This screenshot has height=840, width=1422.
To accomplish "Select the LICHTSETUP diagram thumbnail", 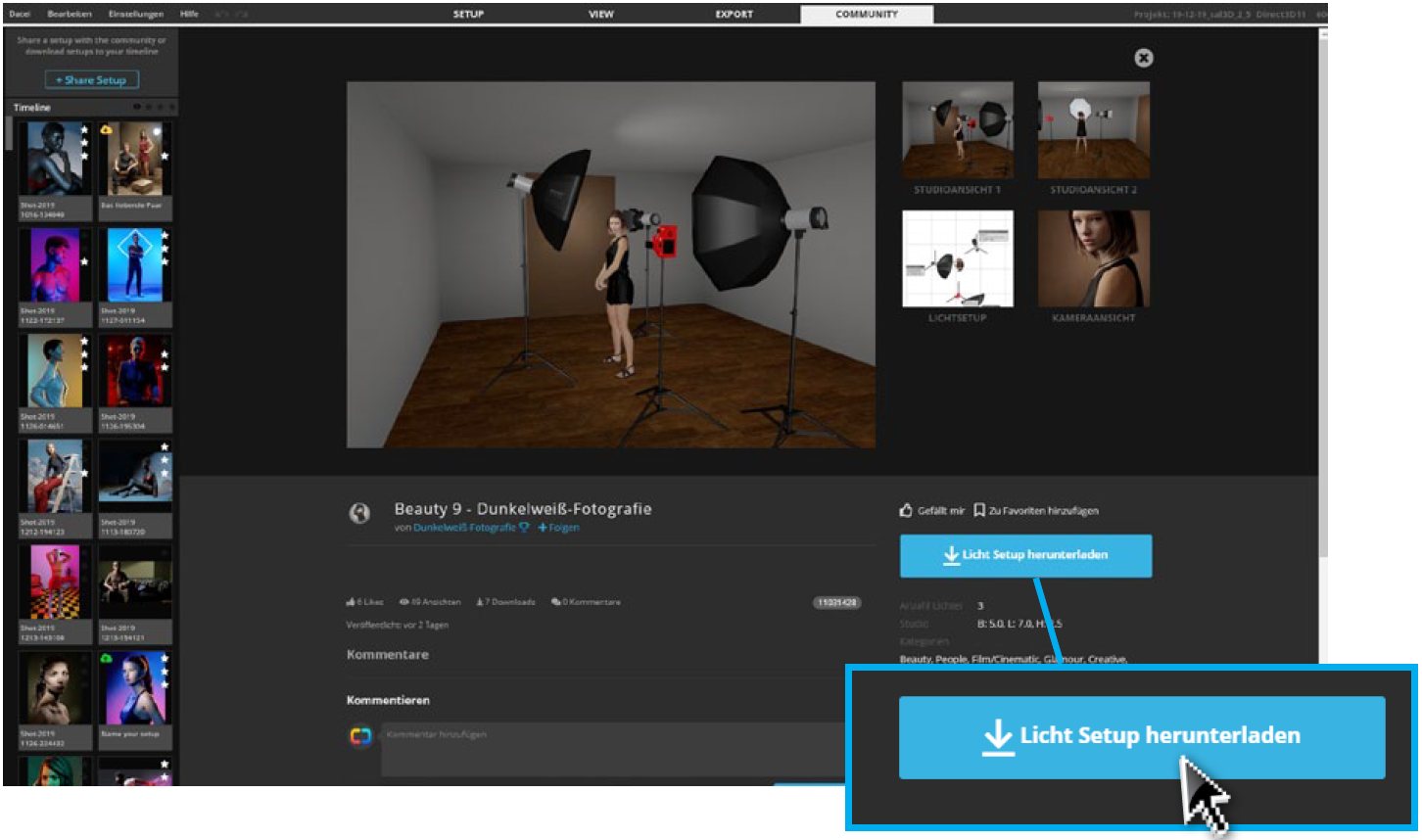I will point(957,258).
